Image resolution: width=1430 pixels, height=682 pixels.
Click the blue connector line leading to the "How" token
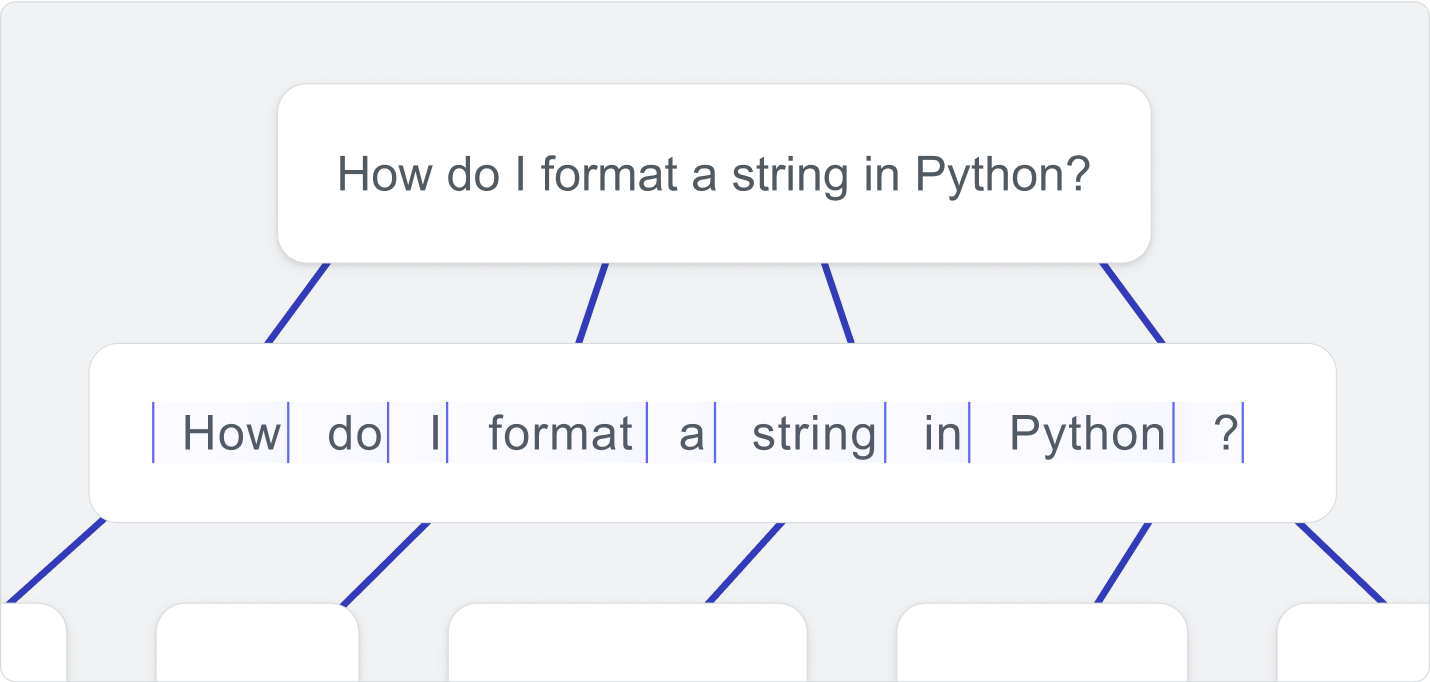[x=298, y=302]
